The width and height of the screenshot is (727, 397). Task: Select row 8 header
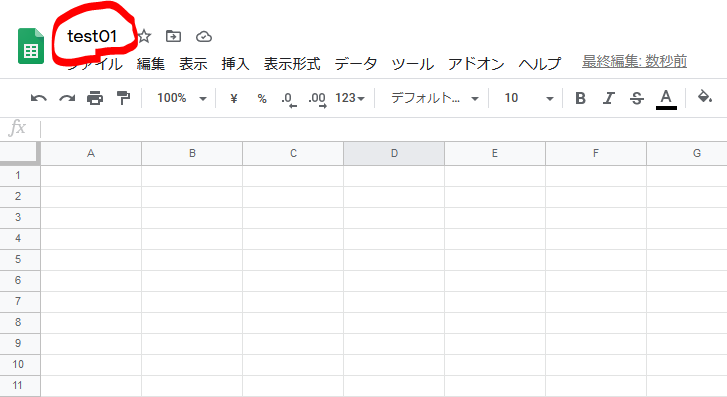(20, 323)
